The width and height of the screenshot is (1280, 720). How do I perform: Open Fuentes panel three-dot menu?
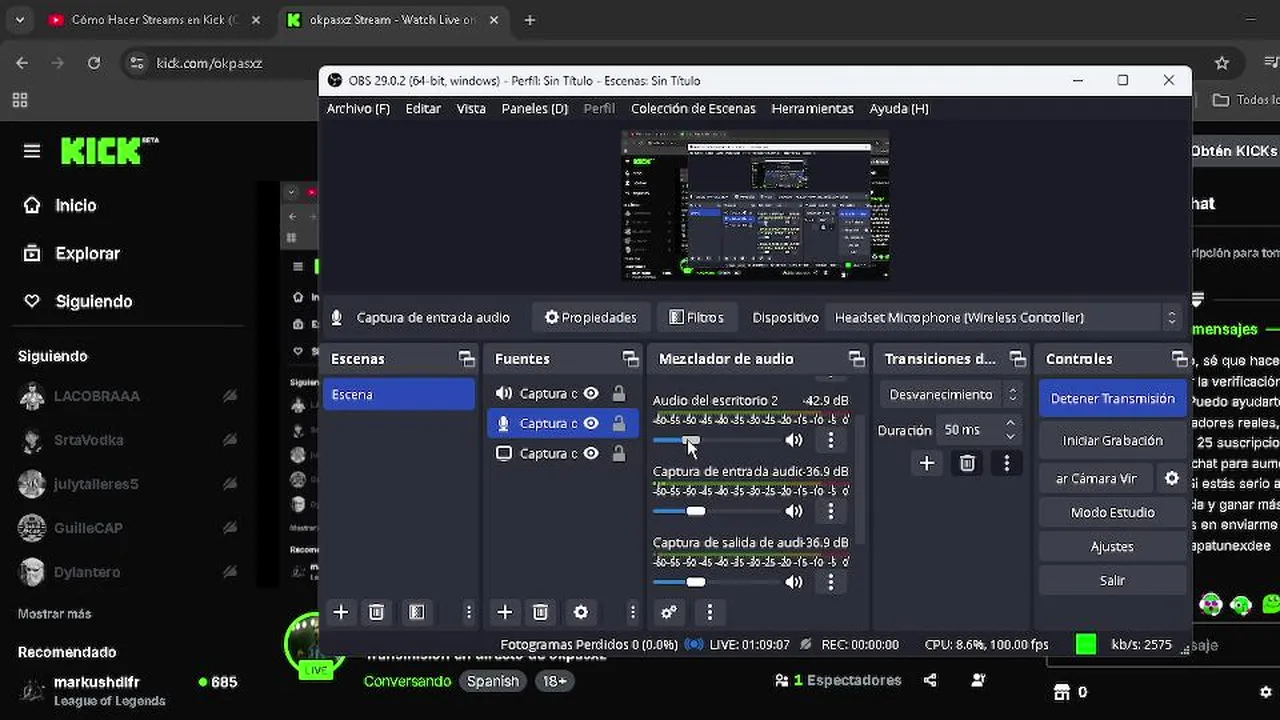pyautogui.click(x=632, y=612)
